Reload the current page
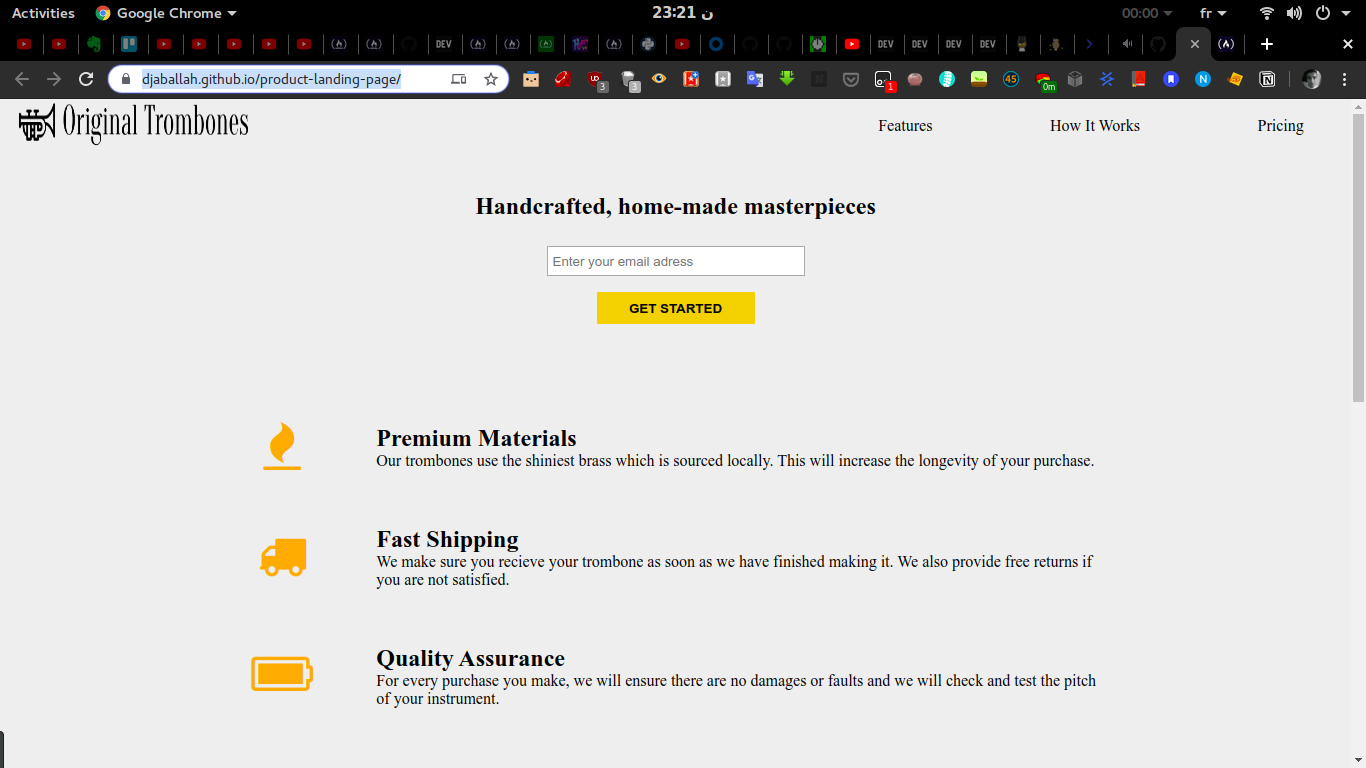 tap(86, 79)
